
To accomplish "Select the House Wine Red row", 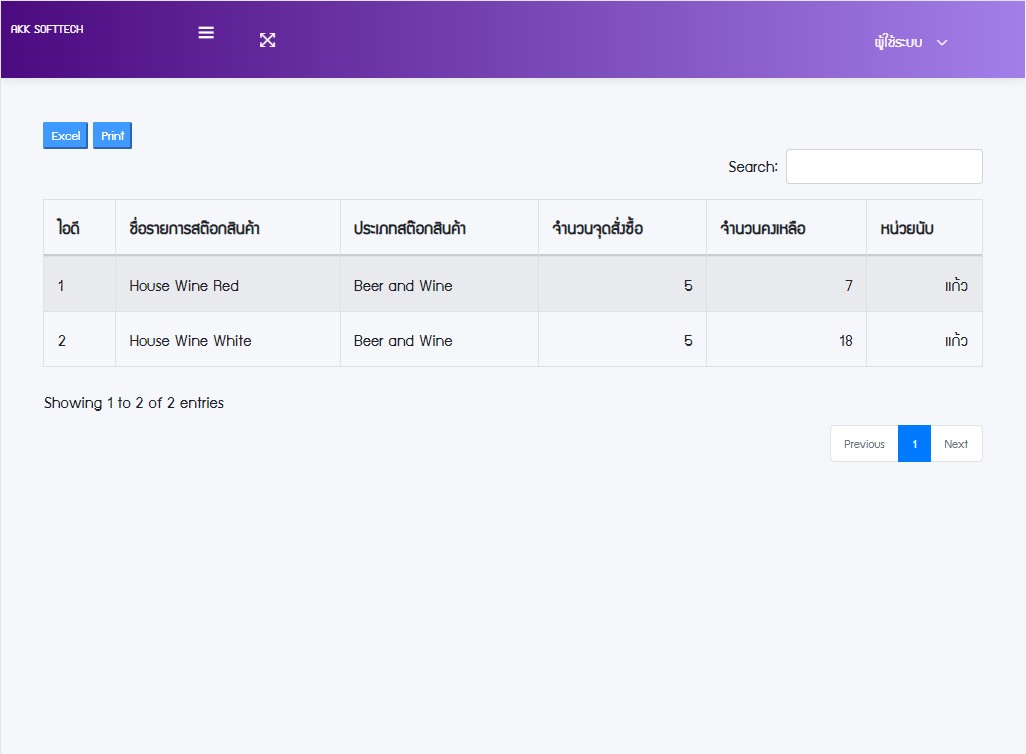I will point(184,286).
